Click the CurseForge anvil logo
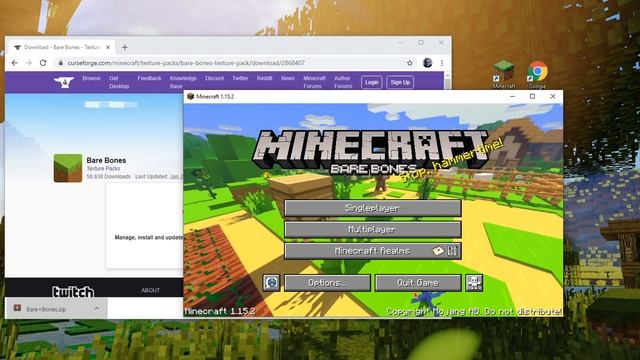 tap(64, 82)
